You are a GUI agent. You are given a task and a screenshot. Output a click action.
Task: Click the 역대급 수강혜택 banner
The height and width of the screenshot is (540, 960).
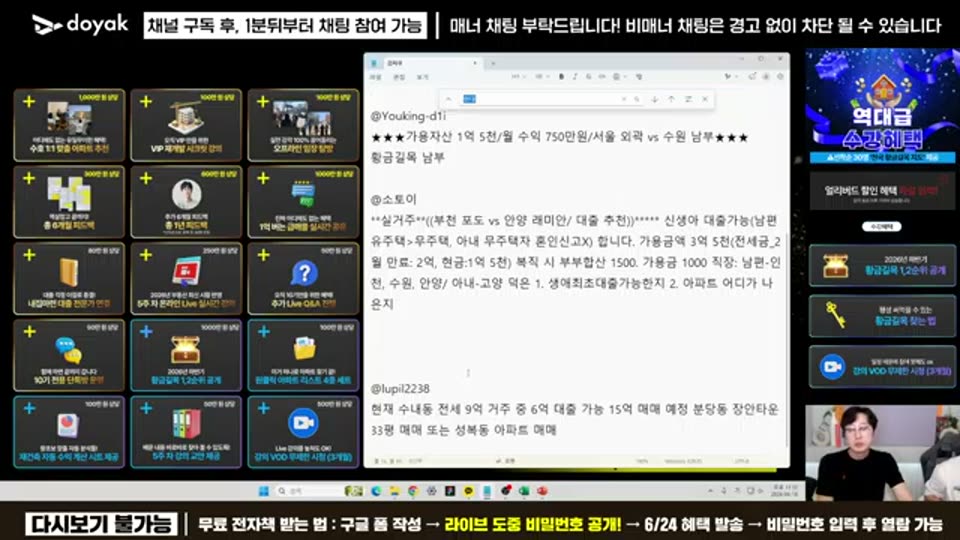[x=882, y=106]
